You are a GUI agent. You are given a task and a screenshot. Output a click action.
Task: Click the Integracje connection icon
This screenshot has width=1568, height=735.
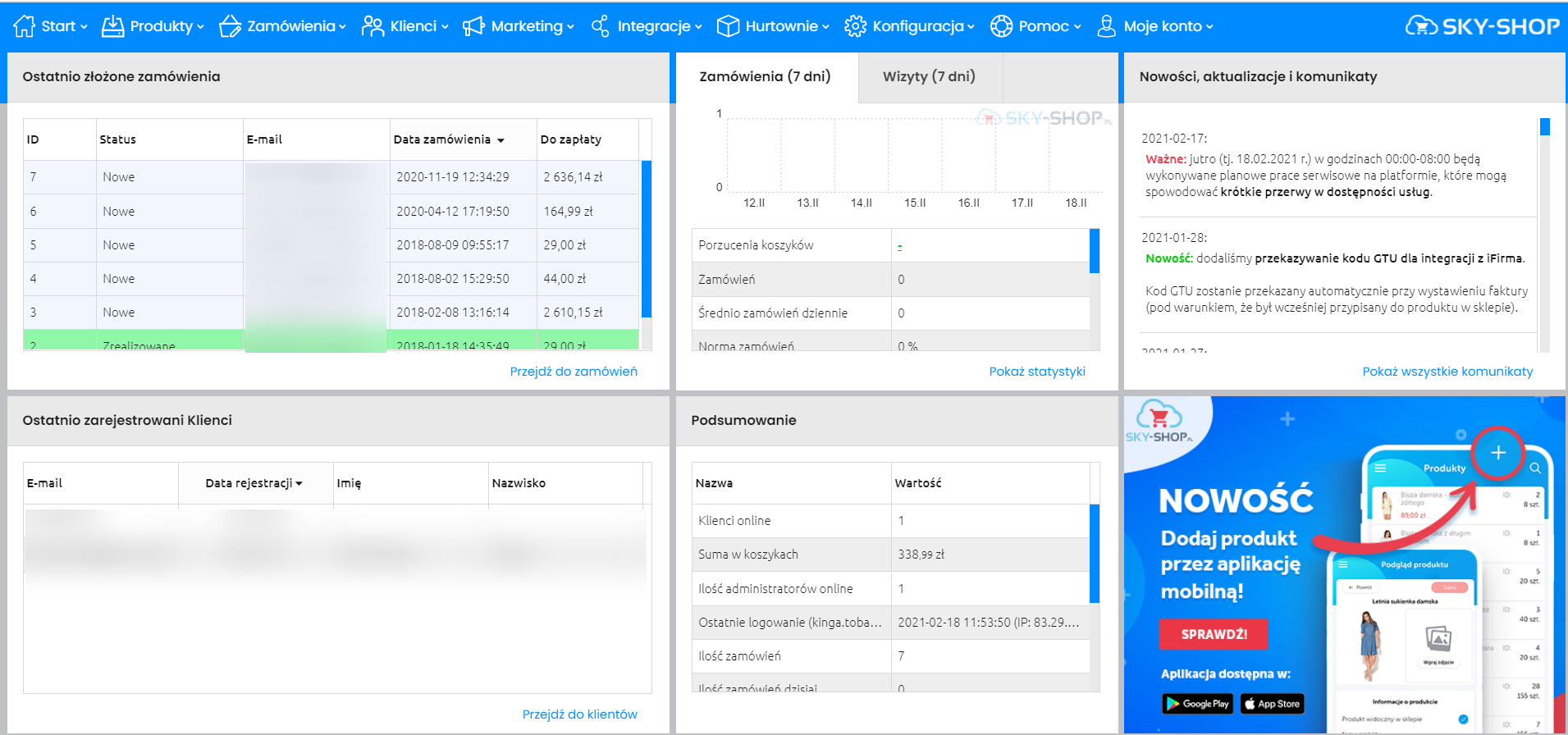point(600,26)
